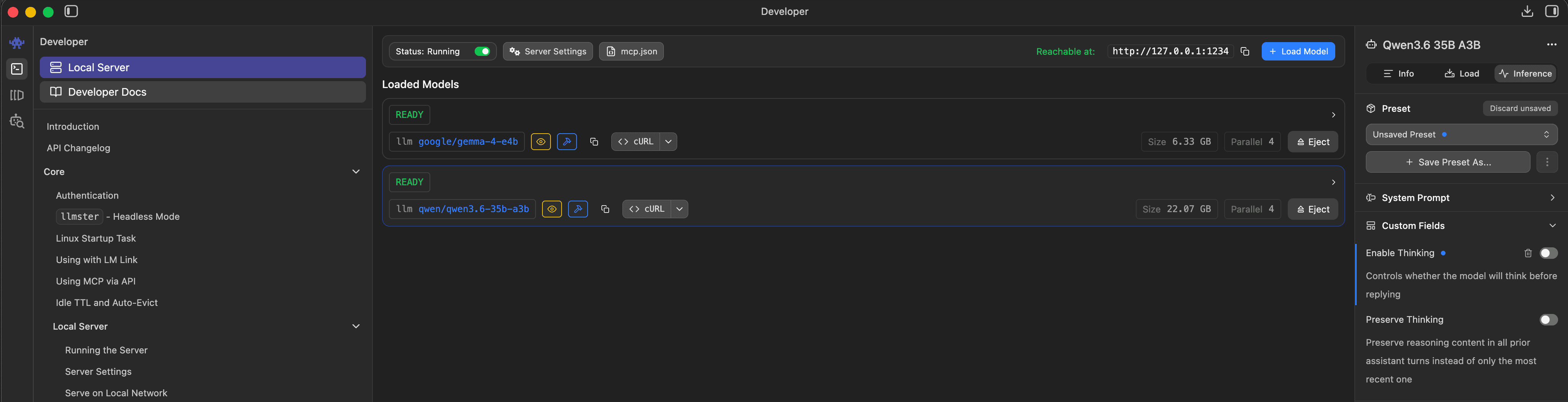Image resolution: width=1568 pixels, height=402 pixels.
Task: Copy cURL snippet for qwen/qwen3.6-35b-a3b
Action: pos(647,209)
